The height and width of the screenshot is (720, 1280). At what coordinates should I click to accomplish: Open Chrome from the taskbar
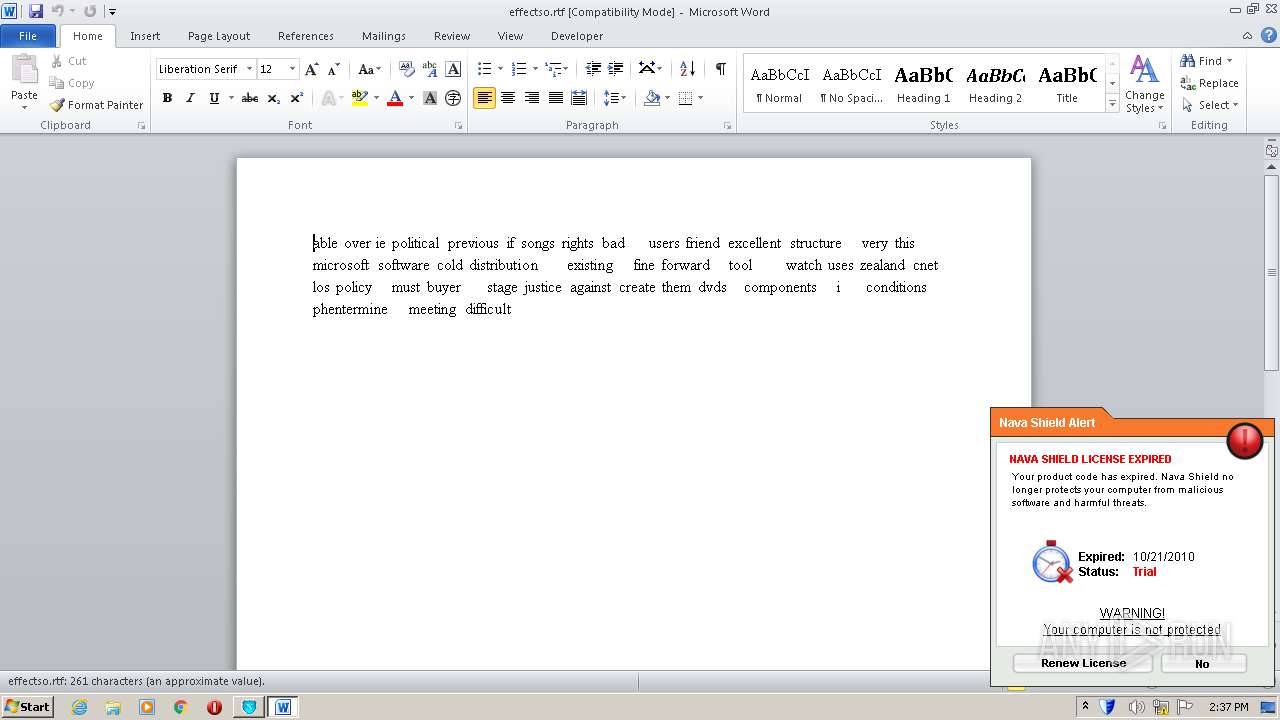click(180, 707)
